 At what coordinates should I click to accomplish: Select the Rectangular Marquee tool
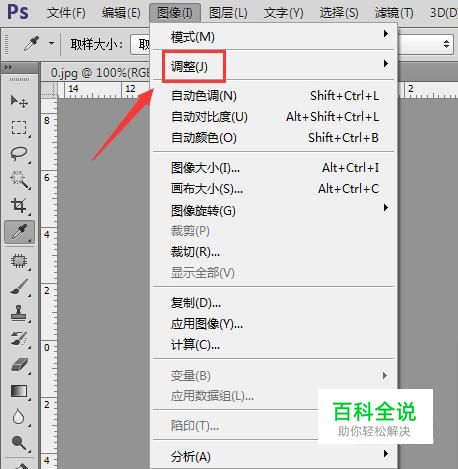point(19,127)
